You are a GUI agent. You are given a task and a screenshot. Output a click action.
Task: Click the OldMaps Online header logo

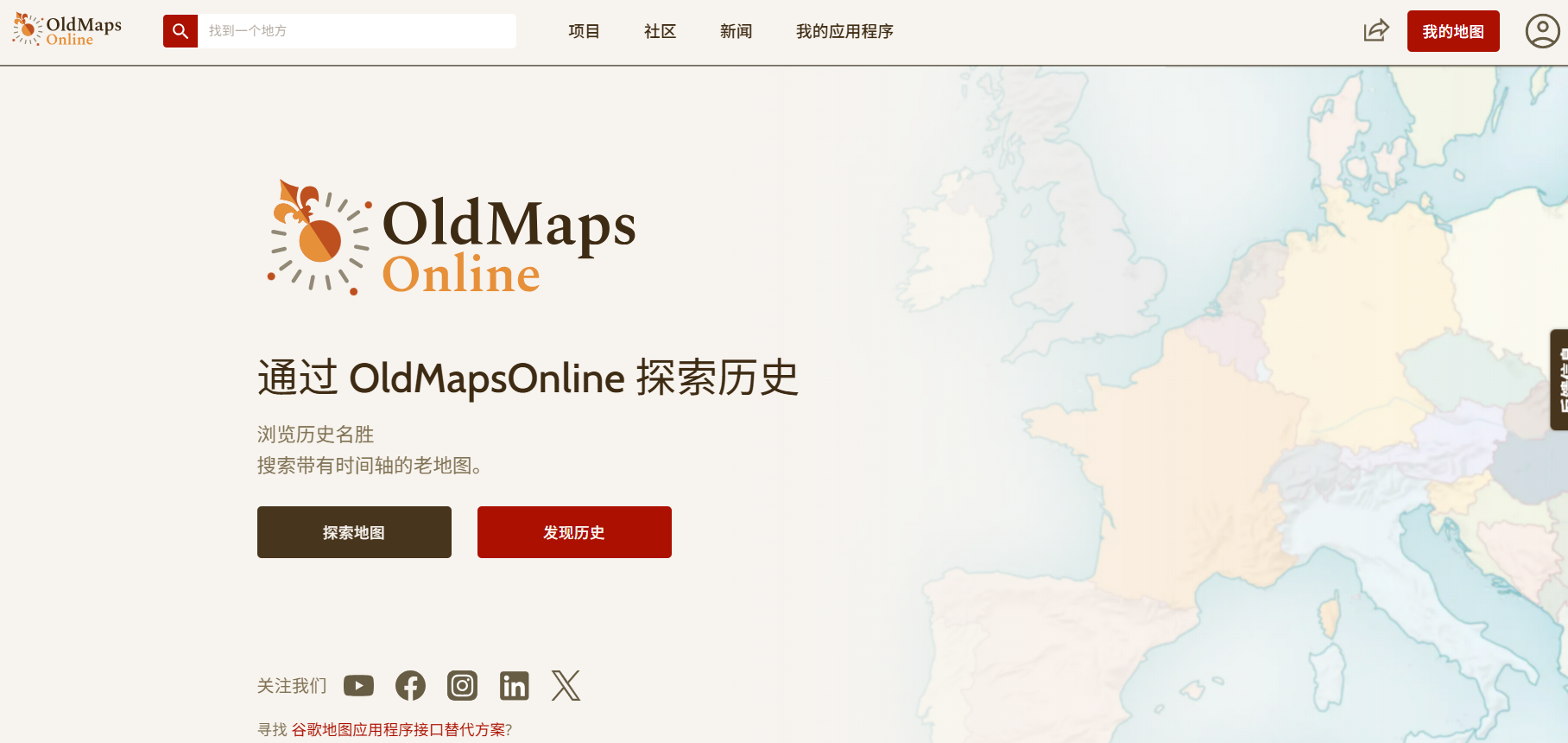(66, 30)
